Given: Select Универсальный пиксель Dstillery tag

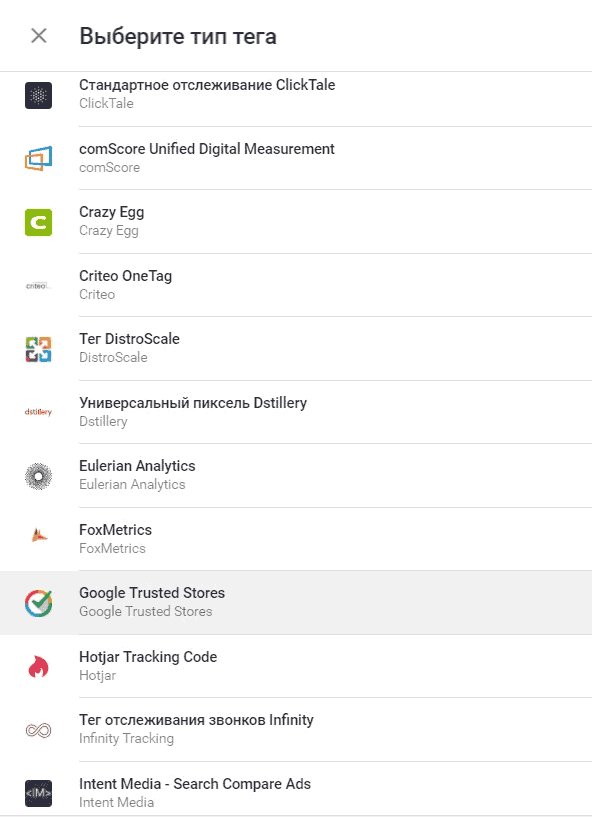Looking at the screenshot, I should coord(296,412).
